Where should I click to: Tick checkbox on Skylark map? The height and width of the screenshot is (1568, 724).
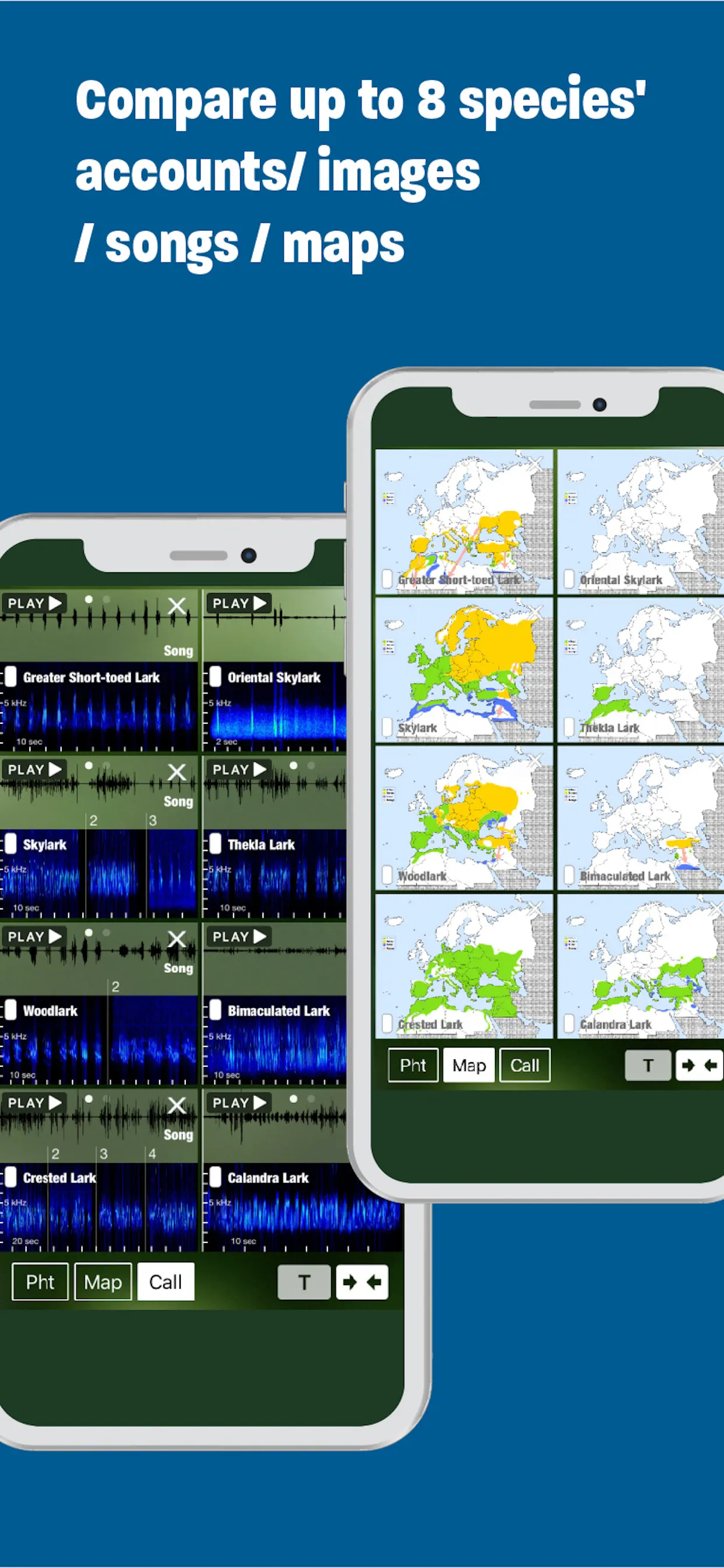pos(387,727)
